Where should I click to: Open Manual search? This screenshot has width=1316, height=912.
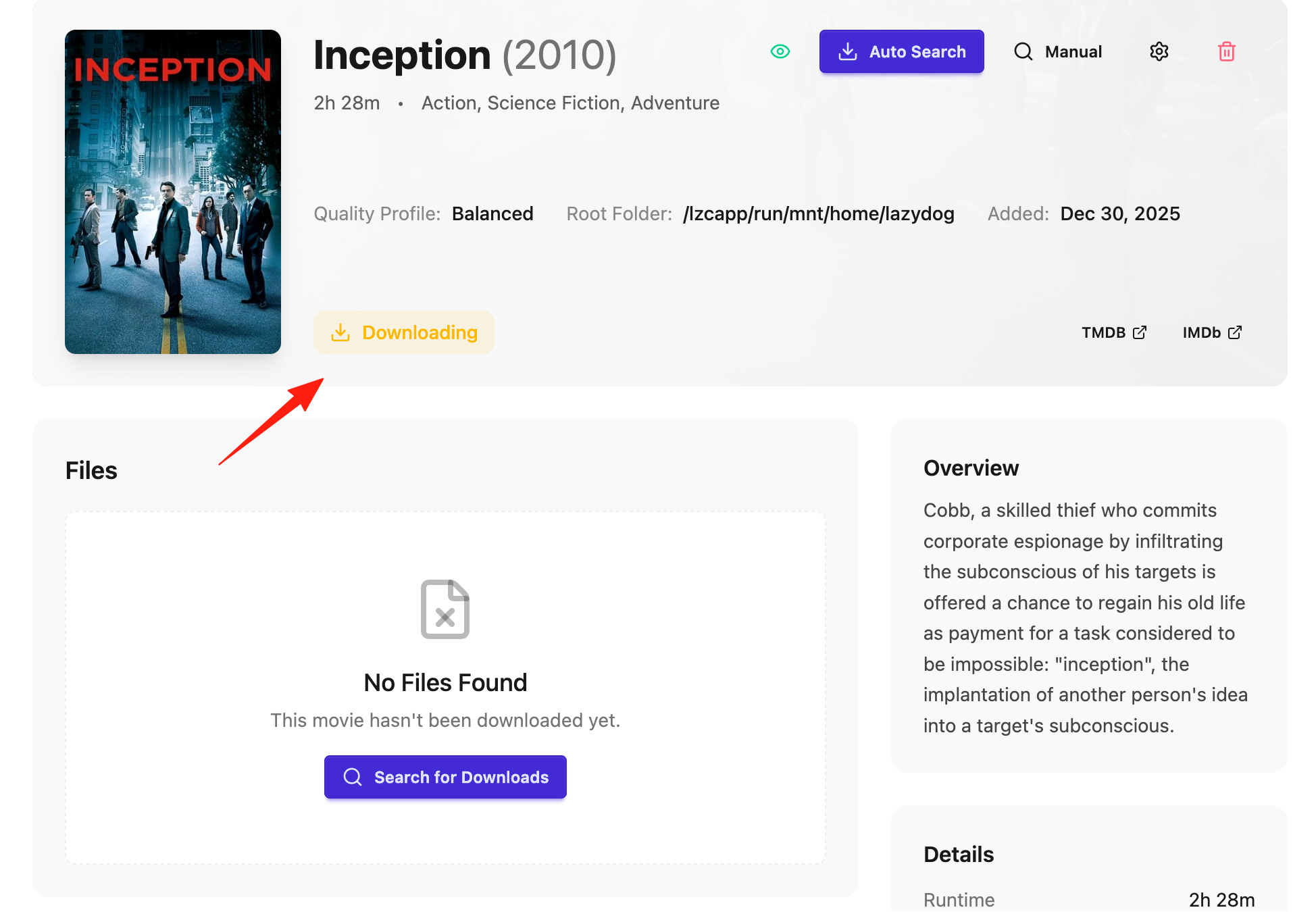1058,51
